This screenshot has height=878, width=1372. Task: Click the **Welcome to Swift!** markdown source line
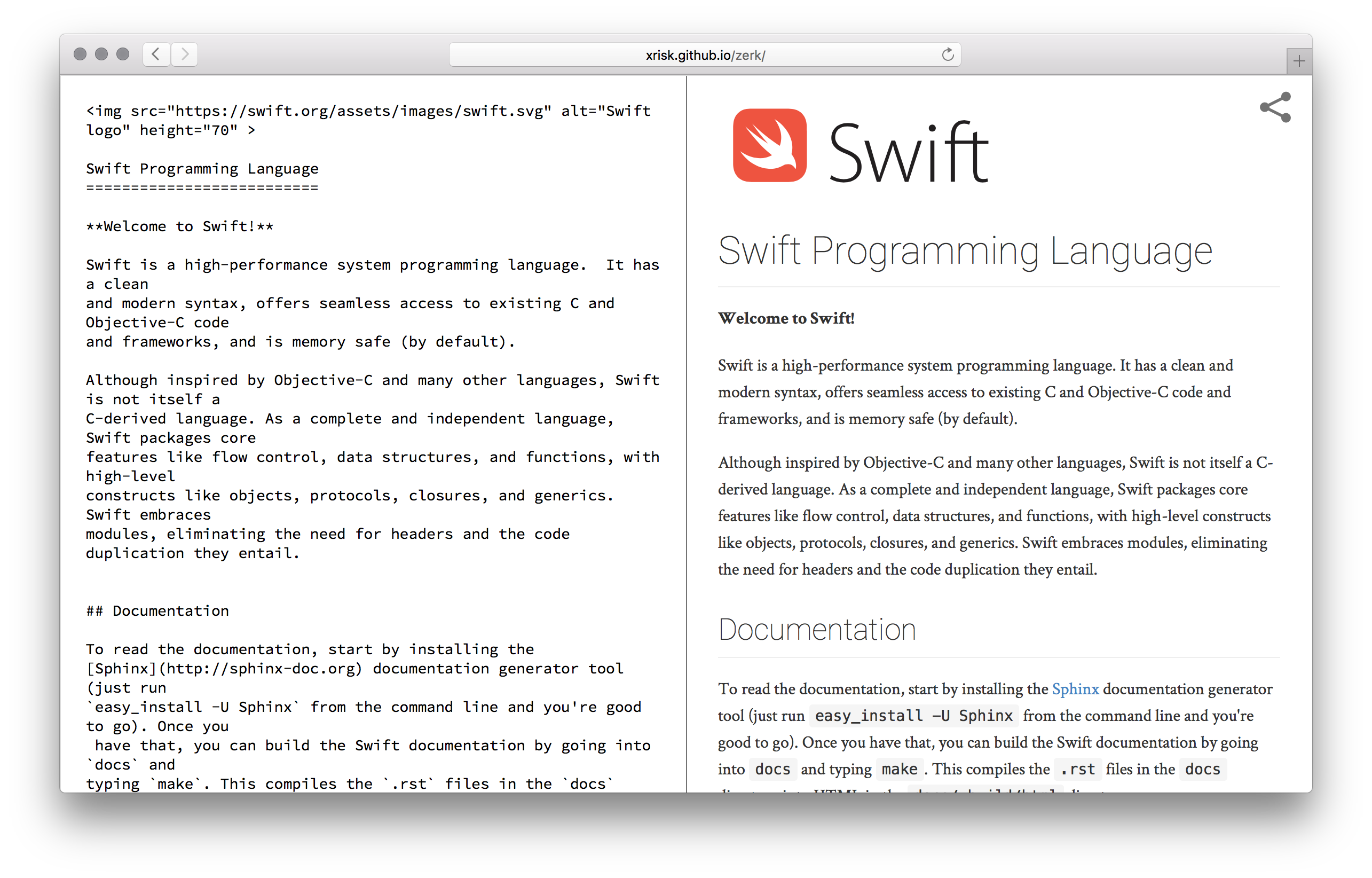click(x=179, y=227)
